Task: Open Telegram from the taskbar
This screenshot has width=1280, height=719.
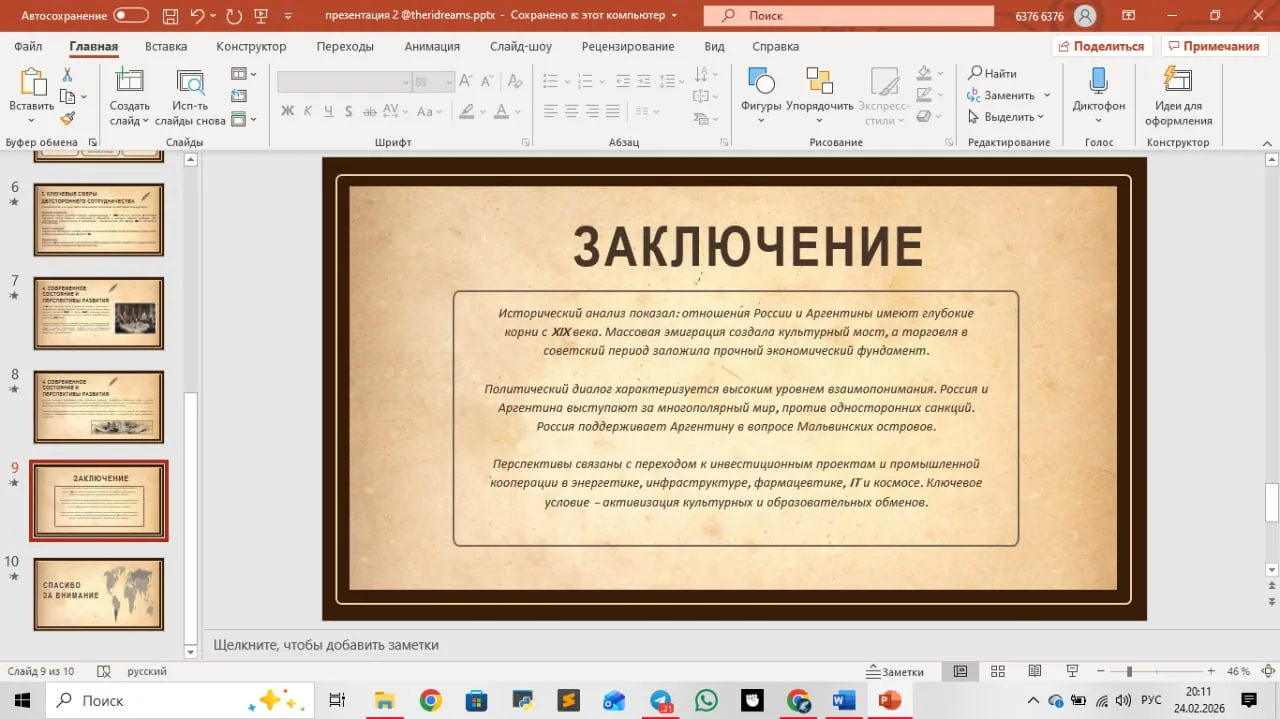Action: coord(660,701)
